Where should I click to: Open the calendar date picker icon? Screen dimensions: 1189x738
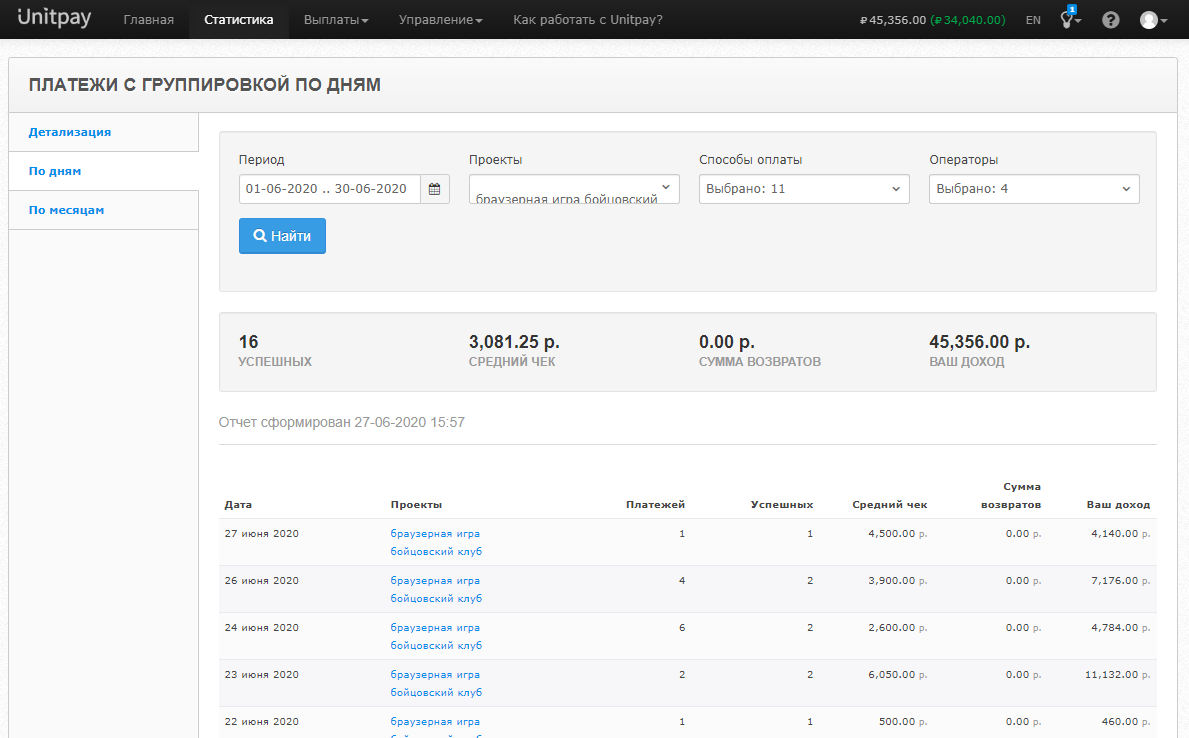pyautogui.click(x=434, y=189)
